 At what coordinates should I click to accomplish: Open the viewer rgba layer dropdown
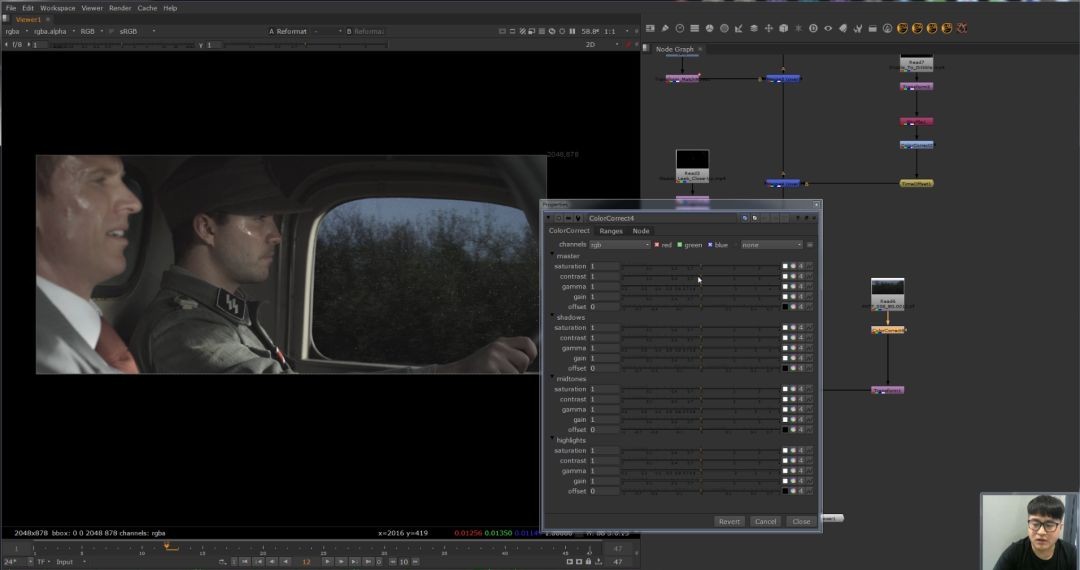[x=17, y=31]
